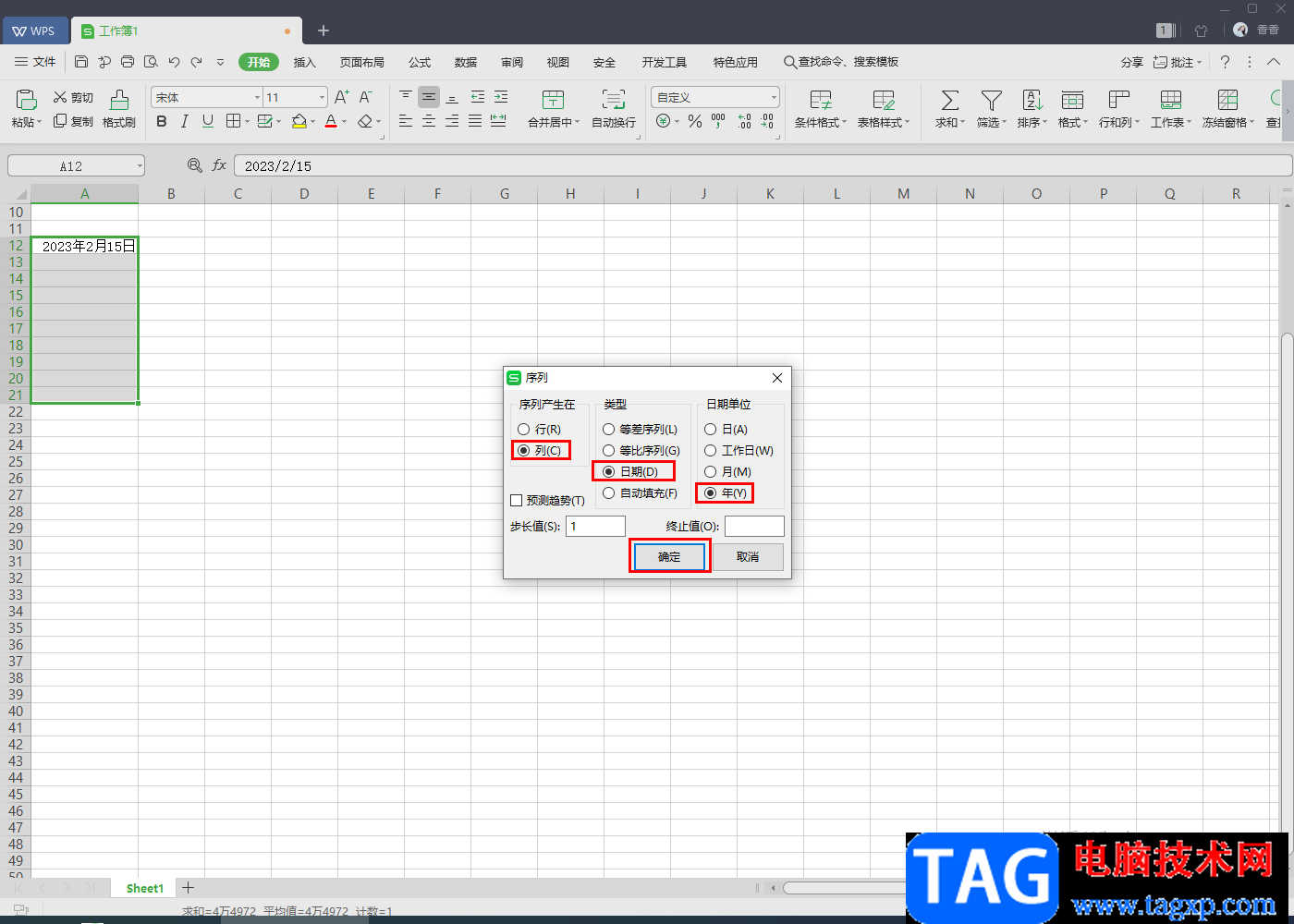Click the Redo arrow
Viewport: 1294px width, 924px height.
(x=197, y=62)
